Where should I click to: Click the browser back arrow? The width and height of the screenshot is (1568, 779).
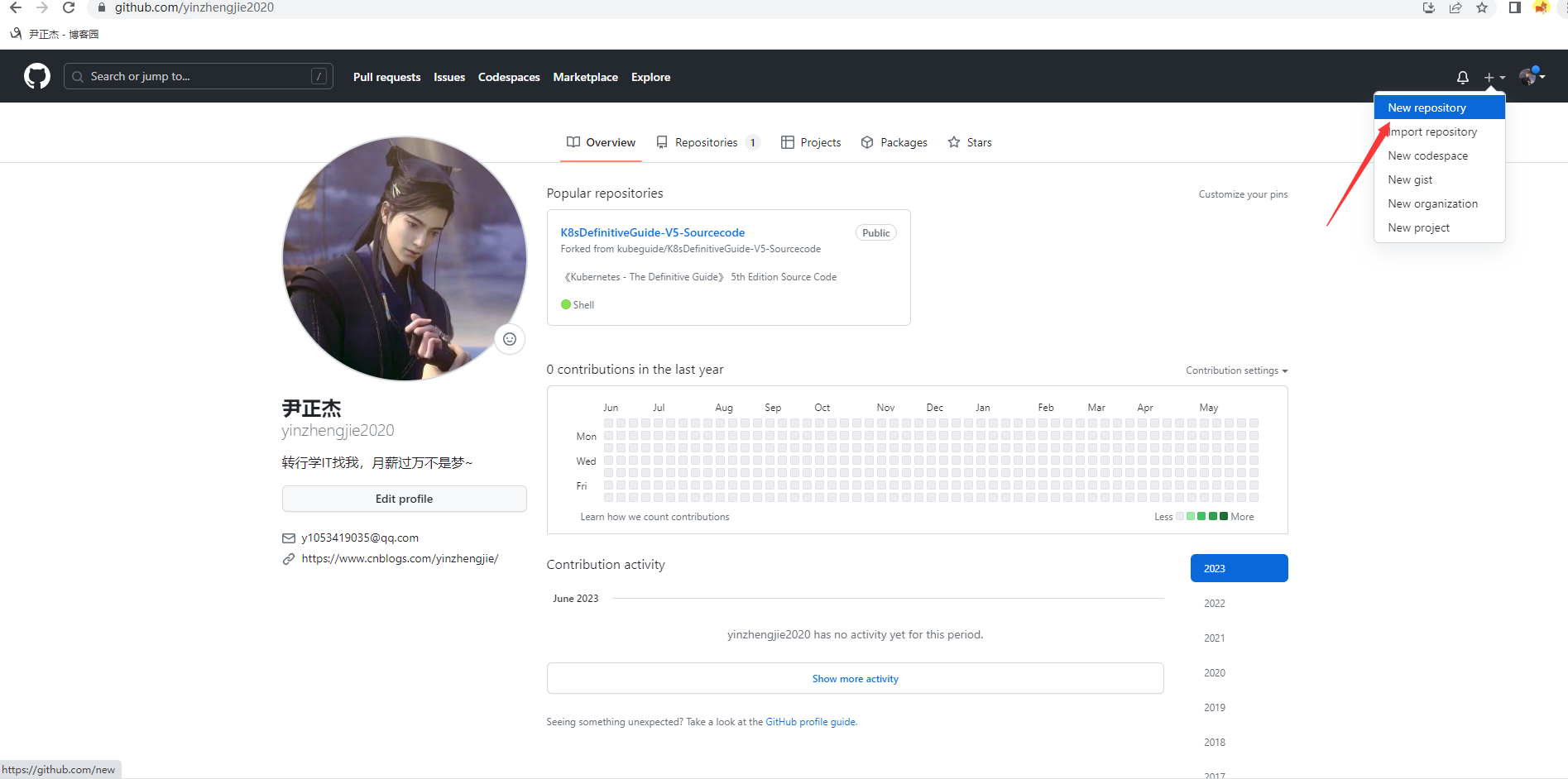coord(16,7)
